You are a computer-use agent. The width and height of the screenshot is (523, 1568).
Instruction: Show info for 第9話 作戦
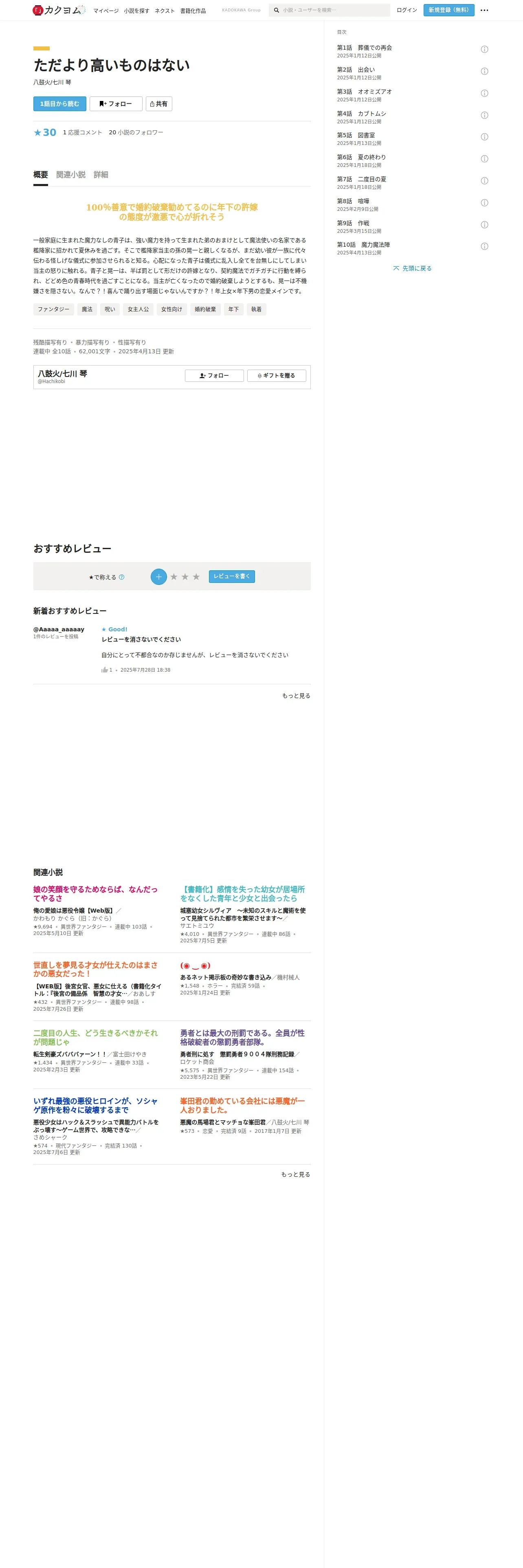tap(484, 225)
